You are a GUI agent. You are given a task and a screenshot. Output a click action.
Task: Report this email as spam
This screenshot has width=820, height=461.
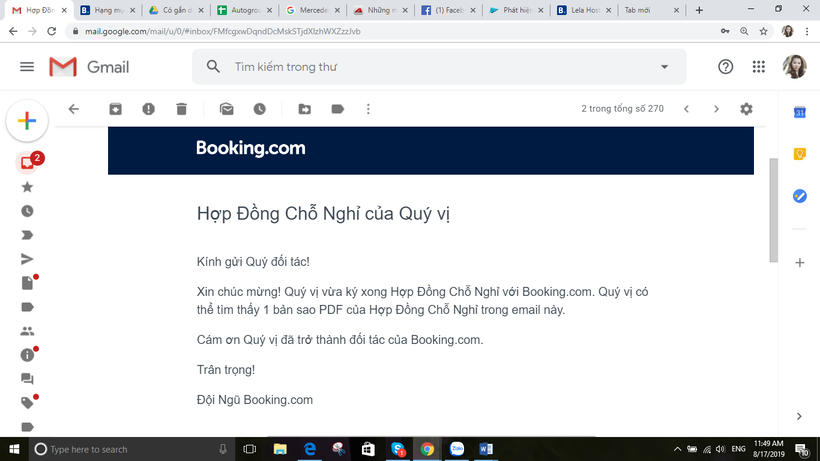point(149,109)
